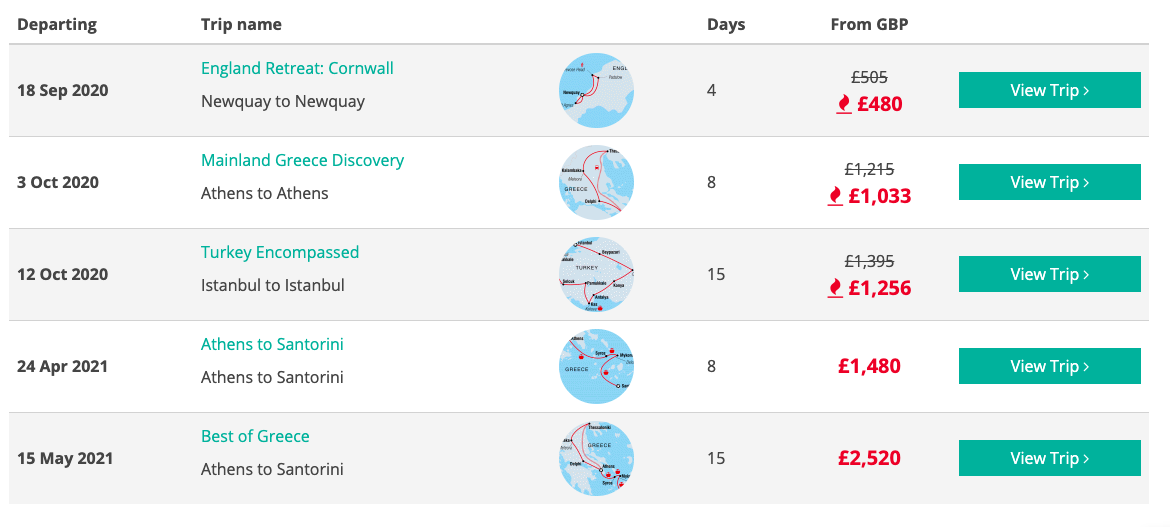
Task: Open the Athens to Santorini trip title link
Action: coord(272,344)
